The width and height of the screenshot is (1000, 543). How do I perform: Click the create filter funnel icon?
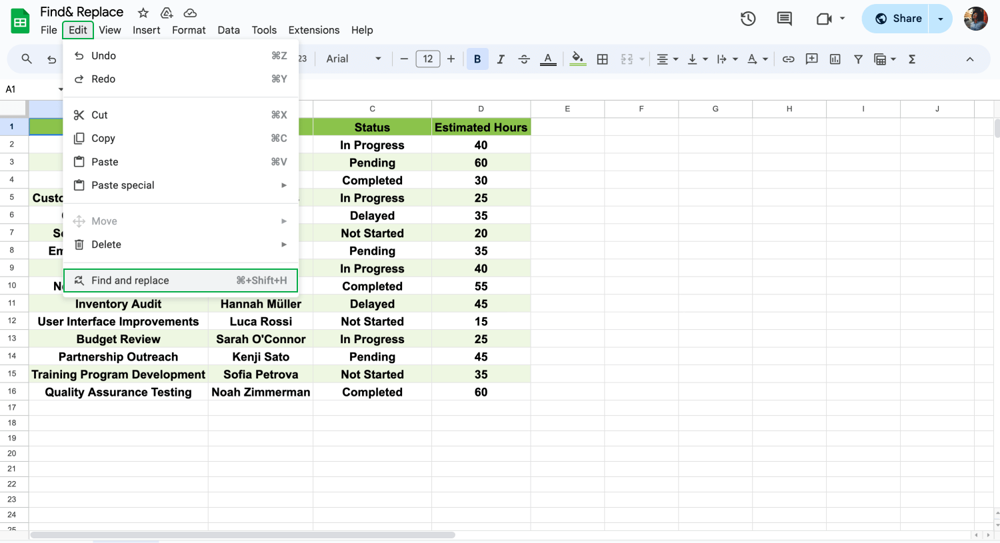(x=858, y=59)
